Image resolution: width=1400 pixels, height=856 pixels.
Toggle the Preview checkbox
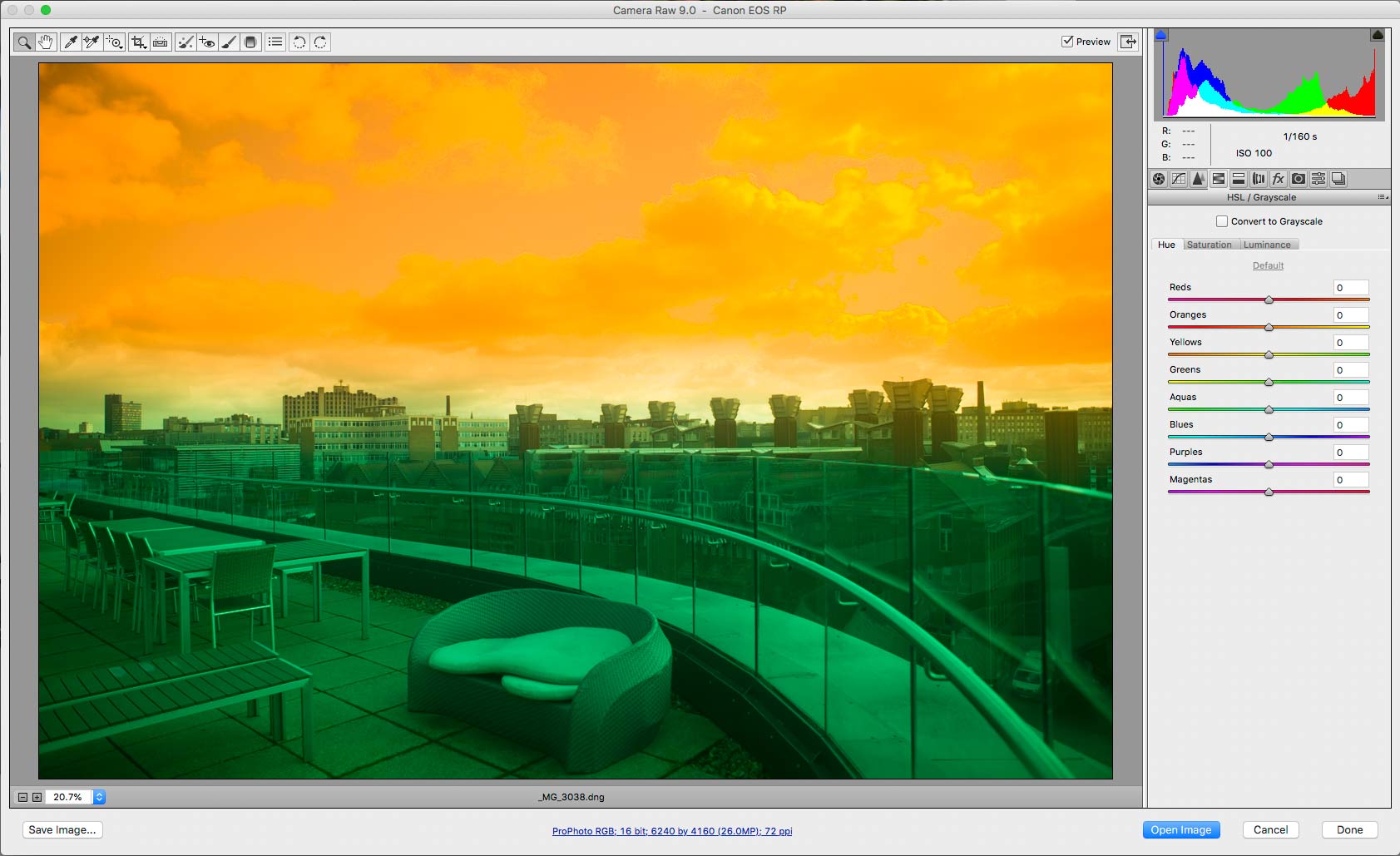coord(1067,42)
